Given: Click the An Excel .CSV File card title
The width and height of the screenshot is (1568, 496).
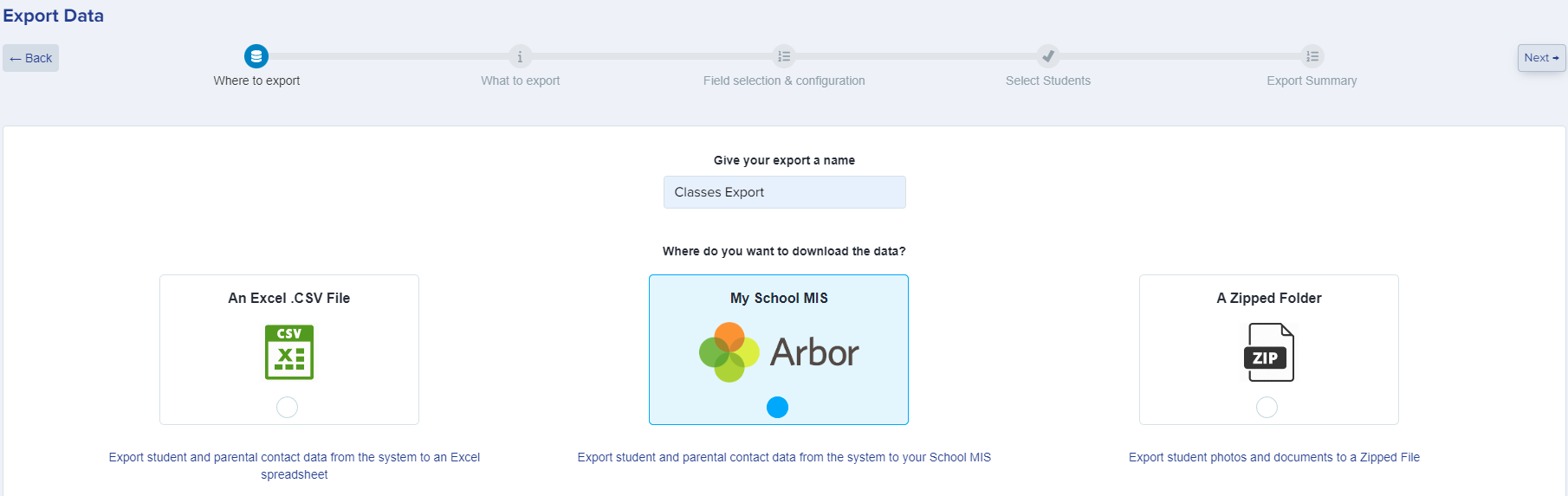Looking at the screenshot, I should (x=289, y=298).
